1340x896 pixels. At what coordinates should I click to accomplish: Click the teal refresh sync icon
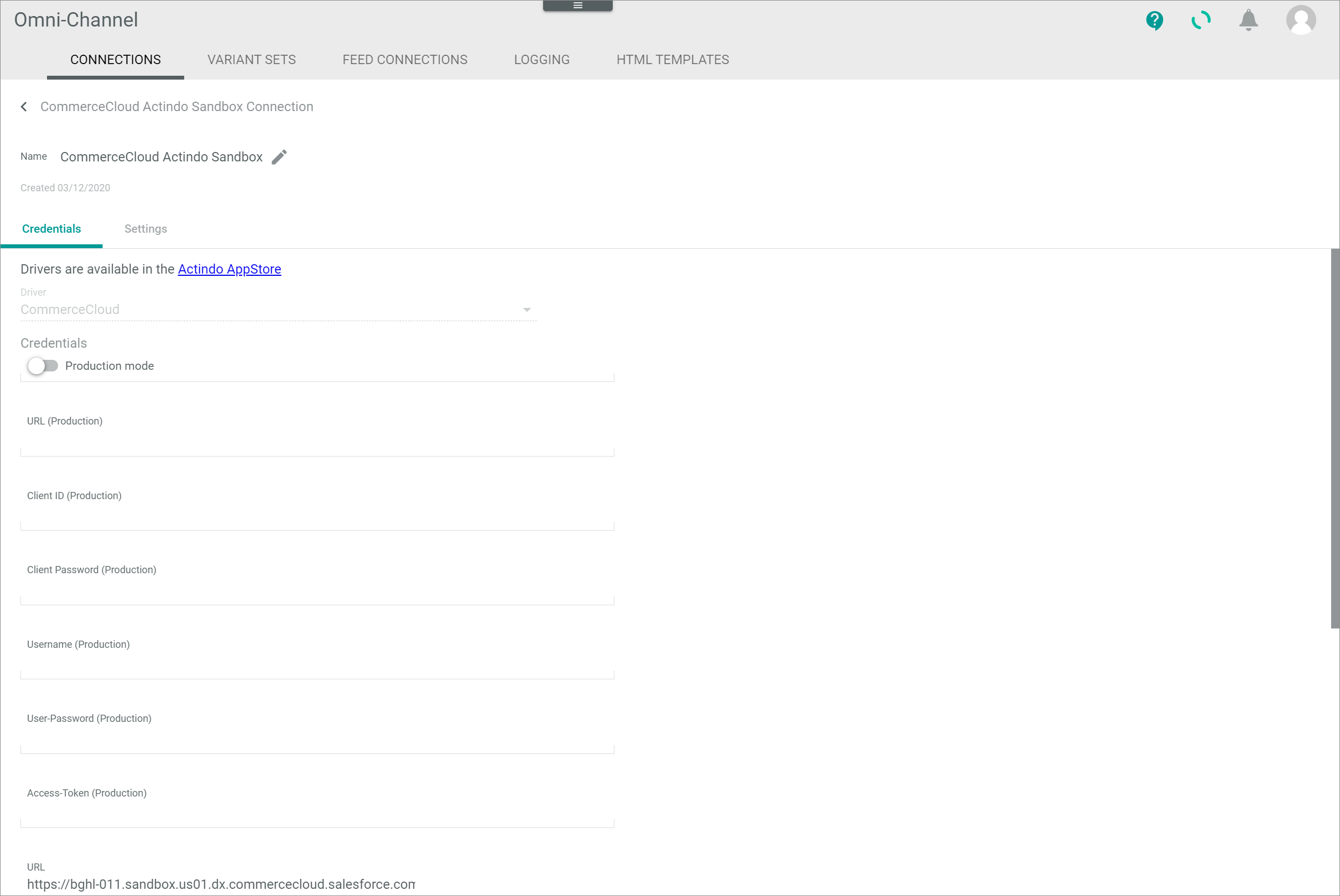(1201, 20)
